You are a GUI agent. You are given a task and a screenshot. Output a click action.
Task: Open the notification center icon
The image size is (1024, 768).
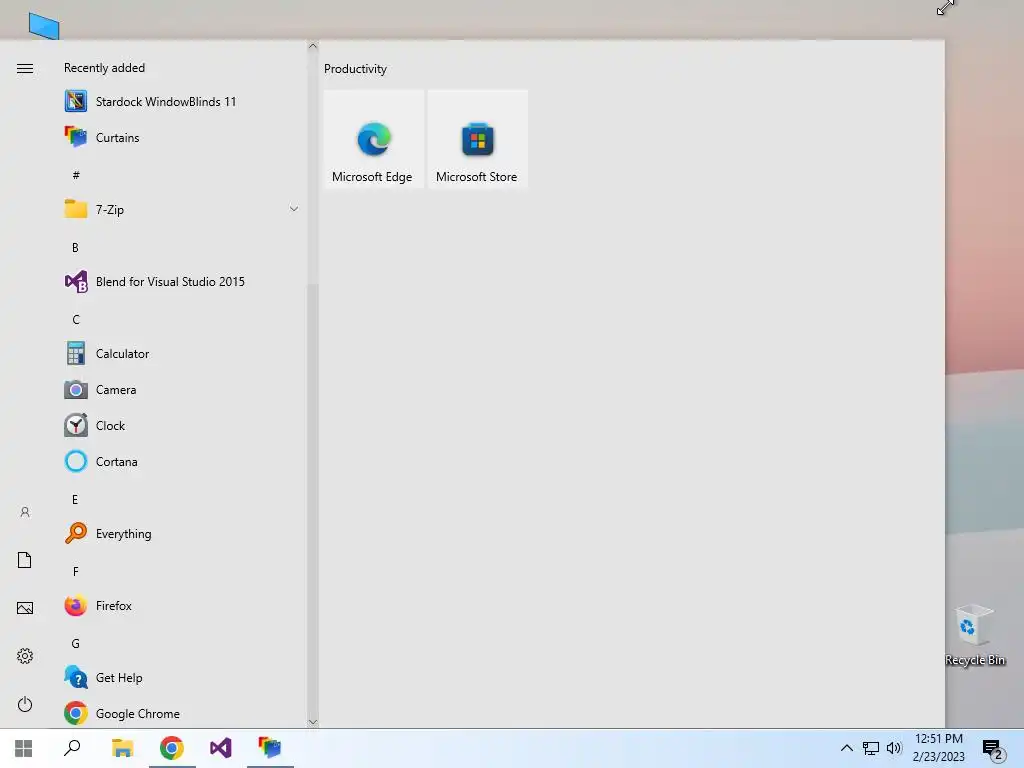(x=993, y=749)
